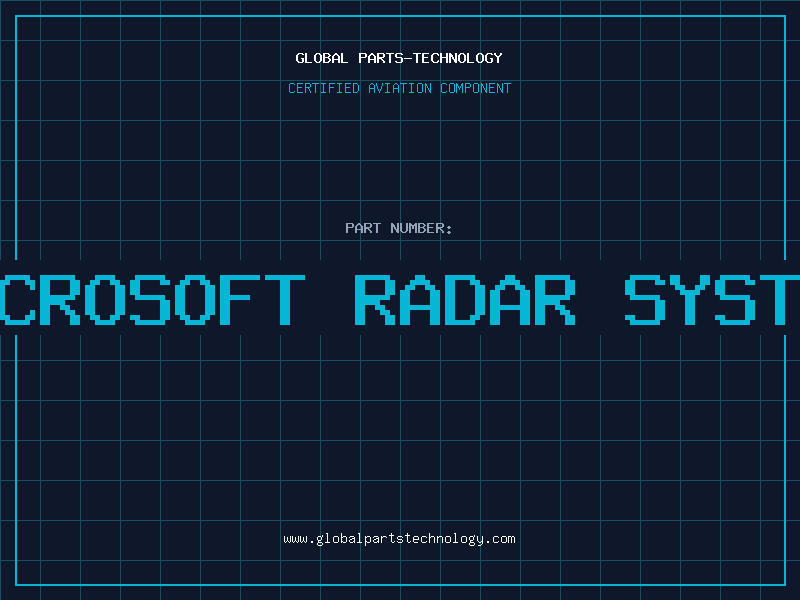800x600 pixels.
Task: Open the www.globalpartstechnology.com link
Action: coord(399,538)
